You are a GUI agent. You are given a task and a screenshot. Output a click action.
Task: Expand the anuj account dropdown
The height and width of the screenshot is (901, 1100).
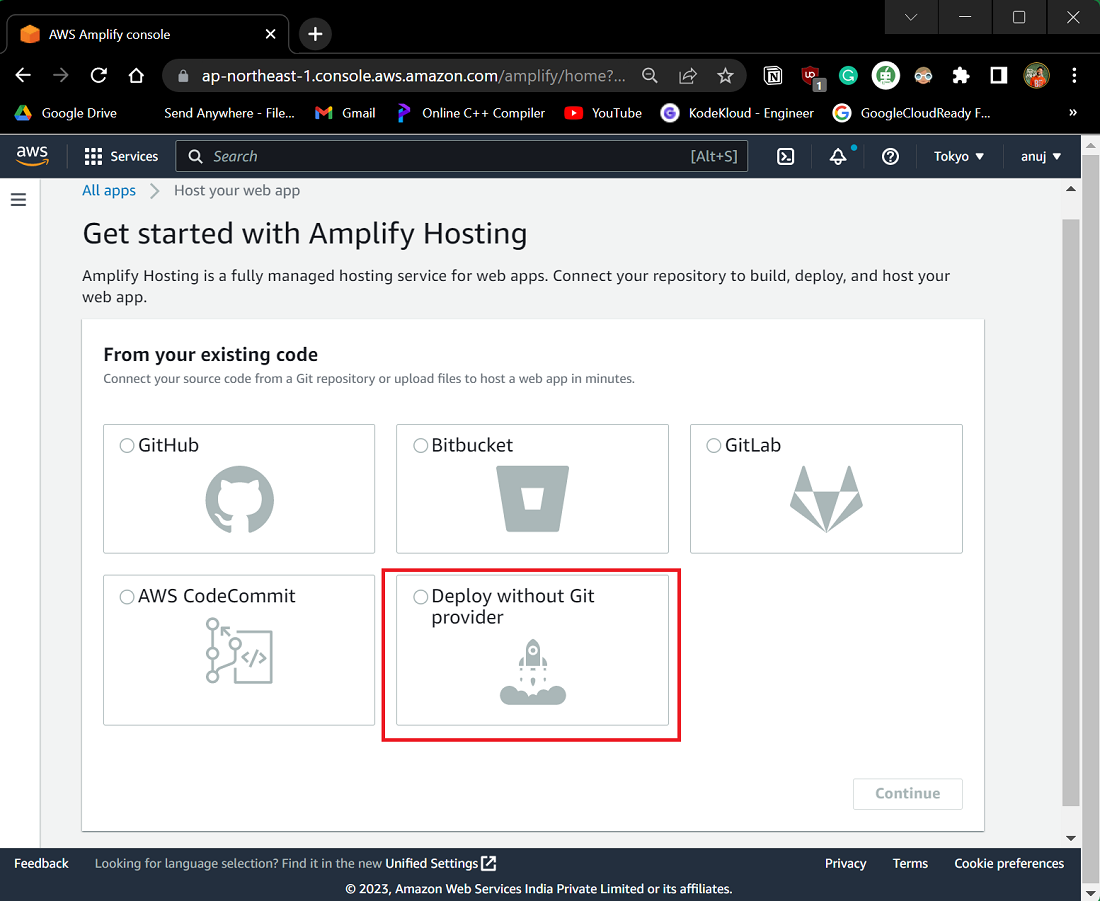click(1040, 156)
